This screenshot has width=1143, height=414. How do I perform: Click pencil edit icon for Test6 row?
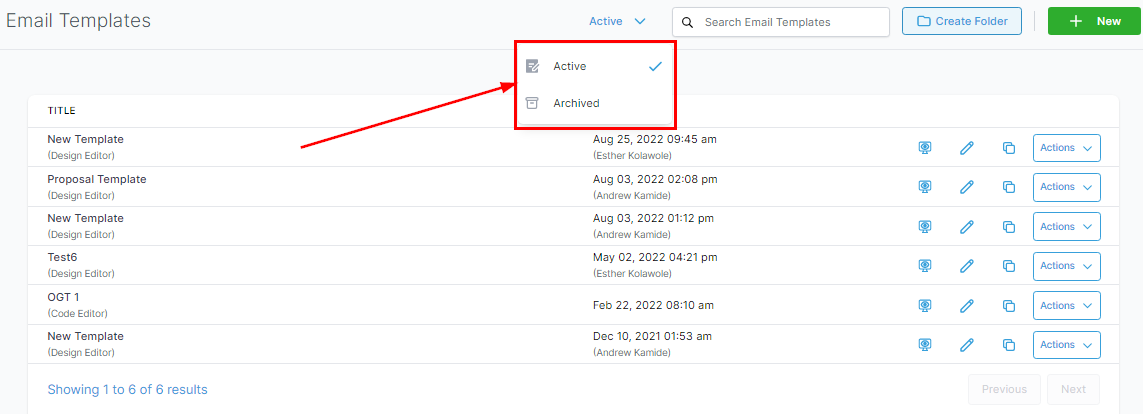(967, 266)
